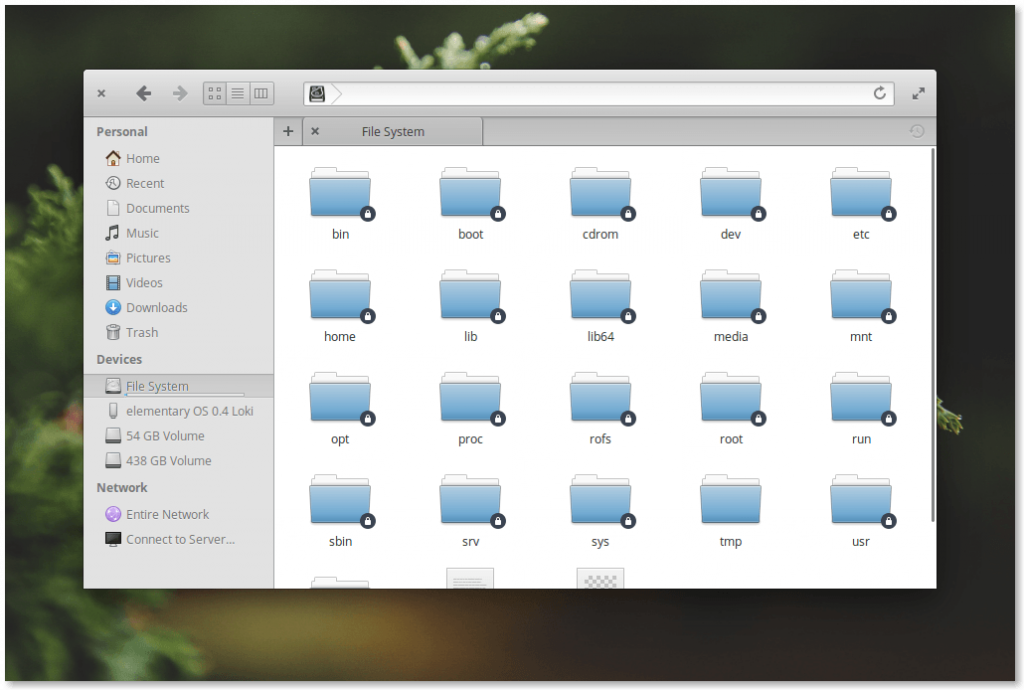Open Pictures in sidebar

pyautogui.click(x=178, y=258)
